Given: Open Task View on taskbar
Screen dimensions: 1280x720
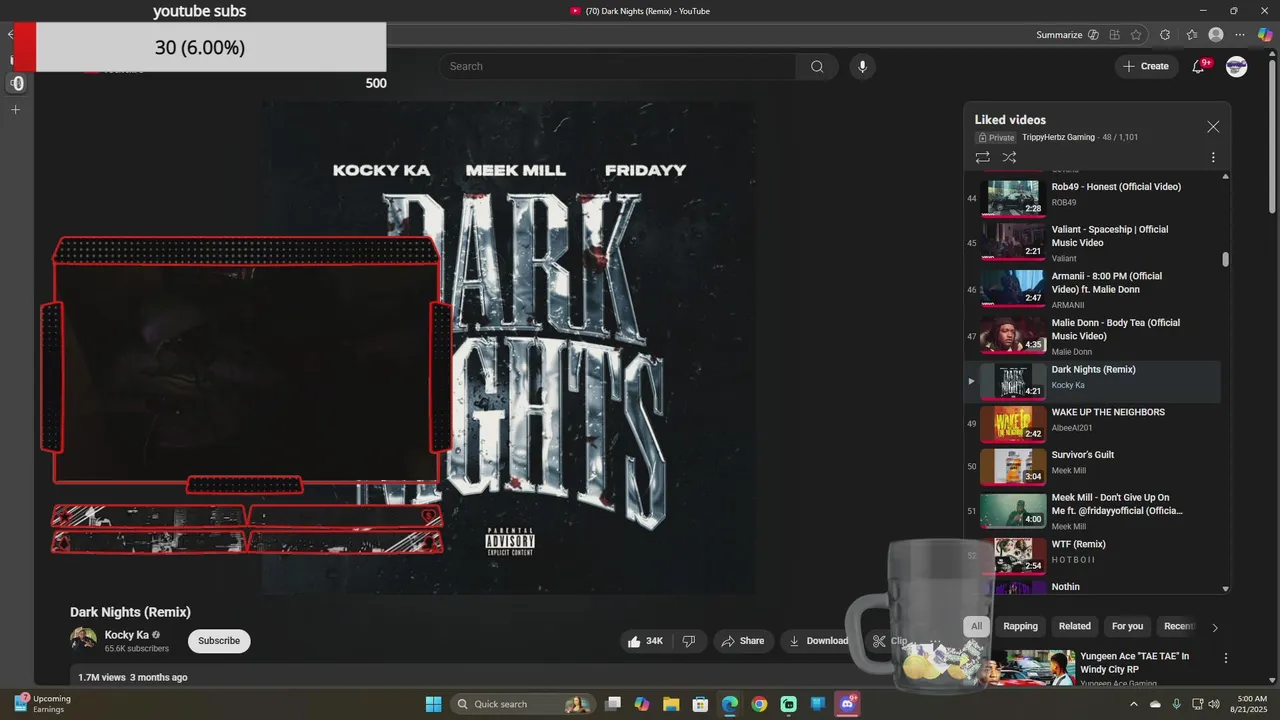Looking at the screenshot, I should pos(613,704).
